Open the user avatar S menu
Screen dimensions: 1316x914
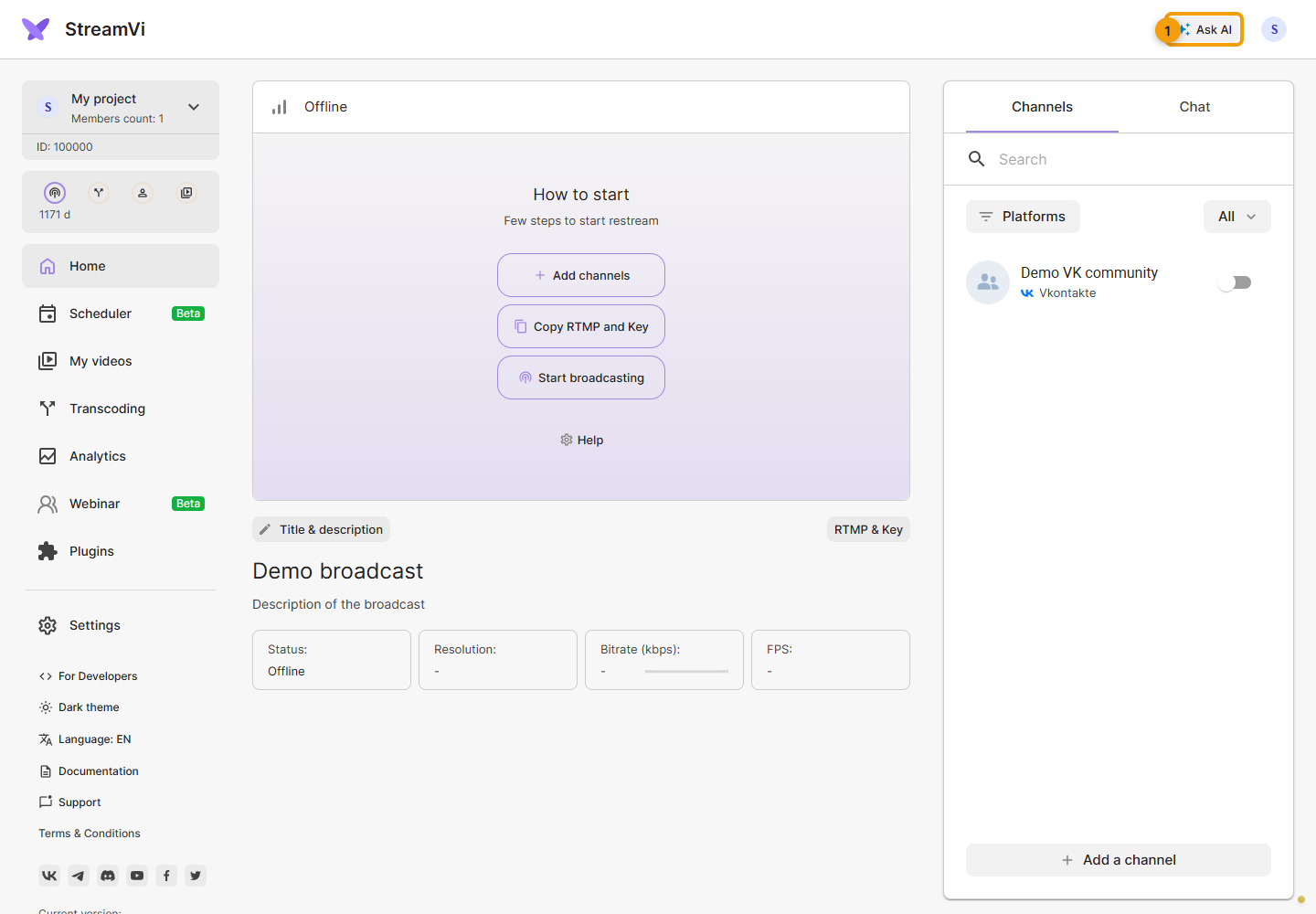(1274, 29)
